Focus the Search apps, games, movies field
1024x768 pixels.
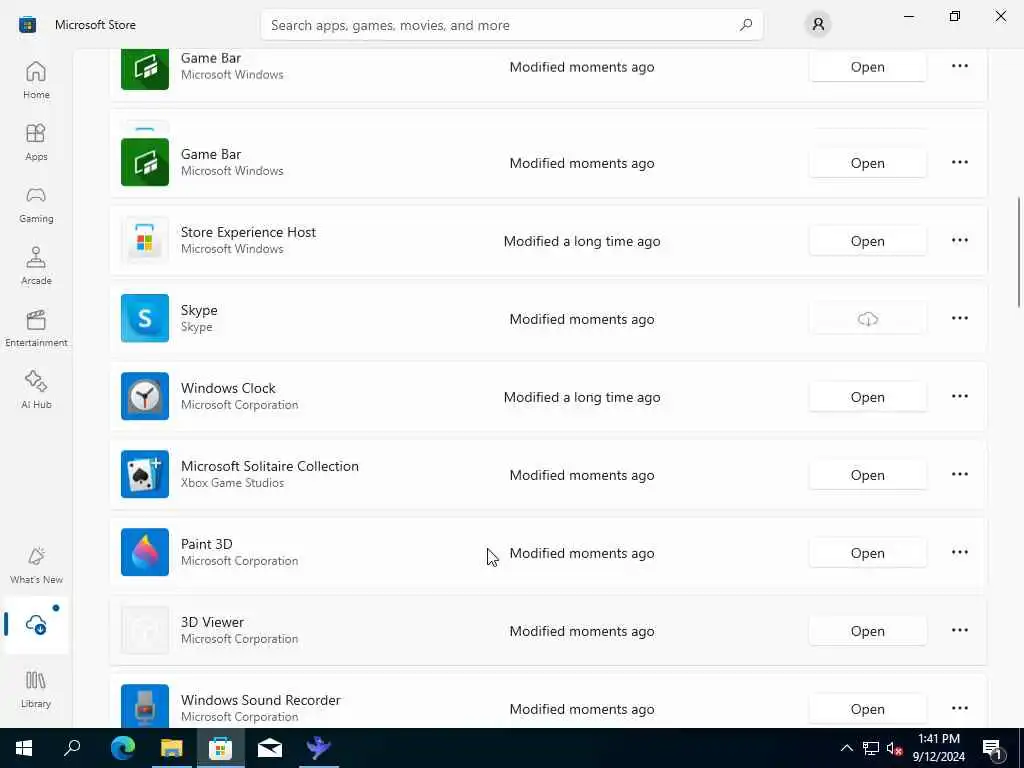tap(511, 25)
